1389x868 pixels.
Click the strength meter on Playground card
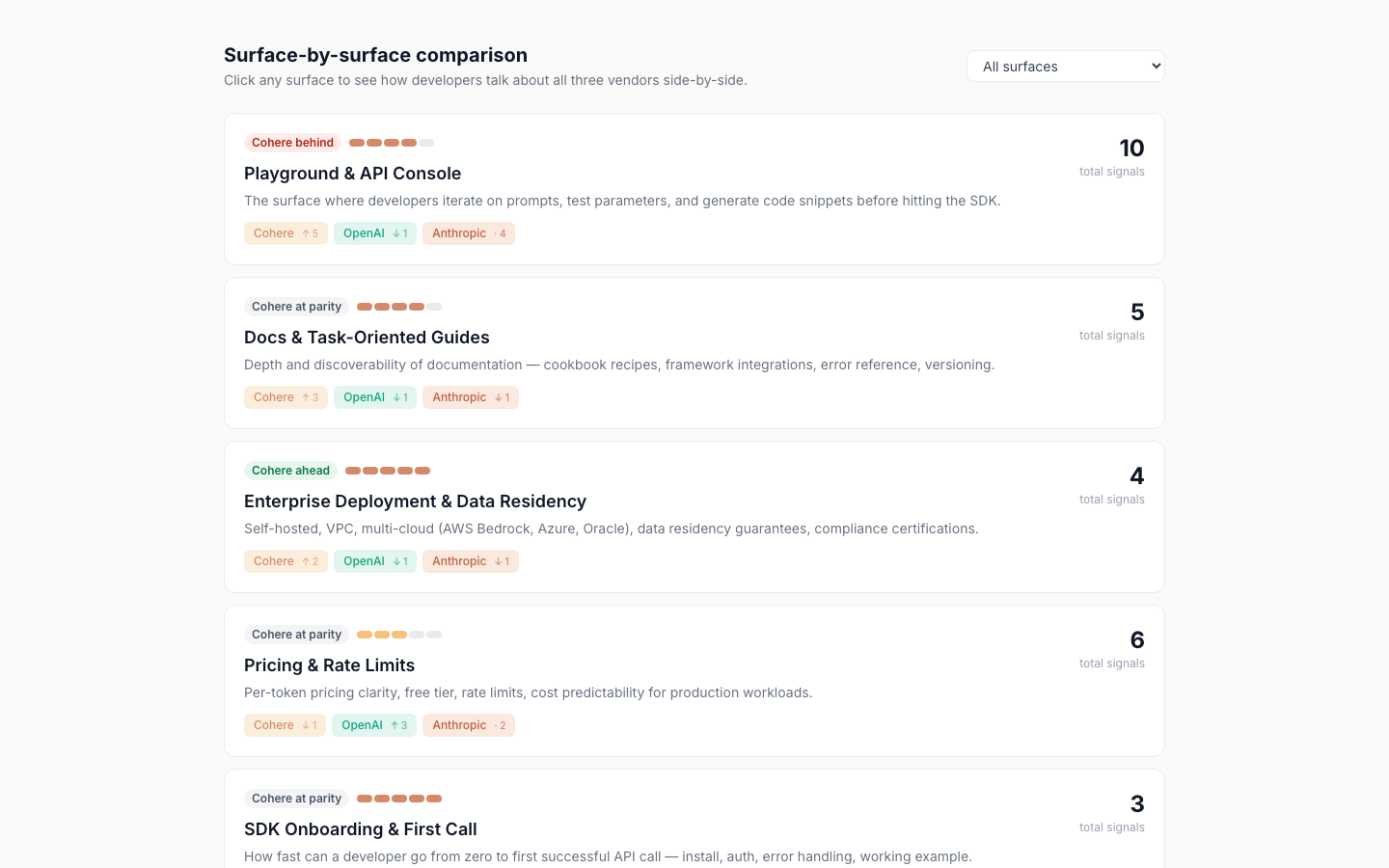point(392,143)
